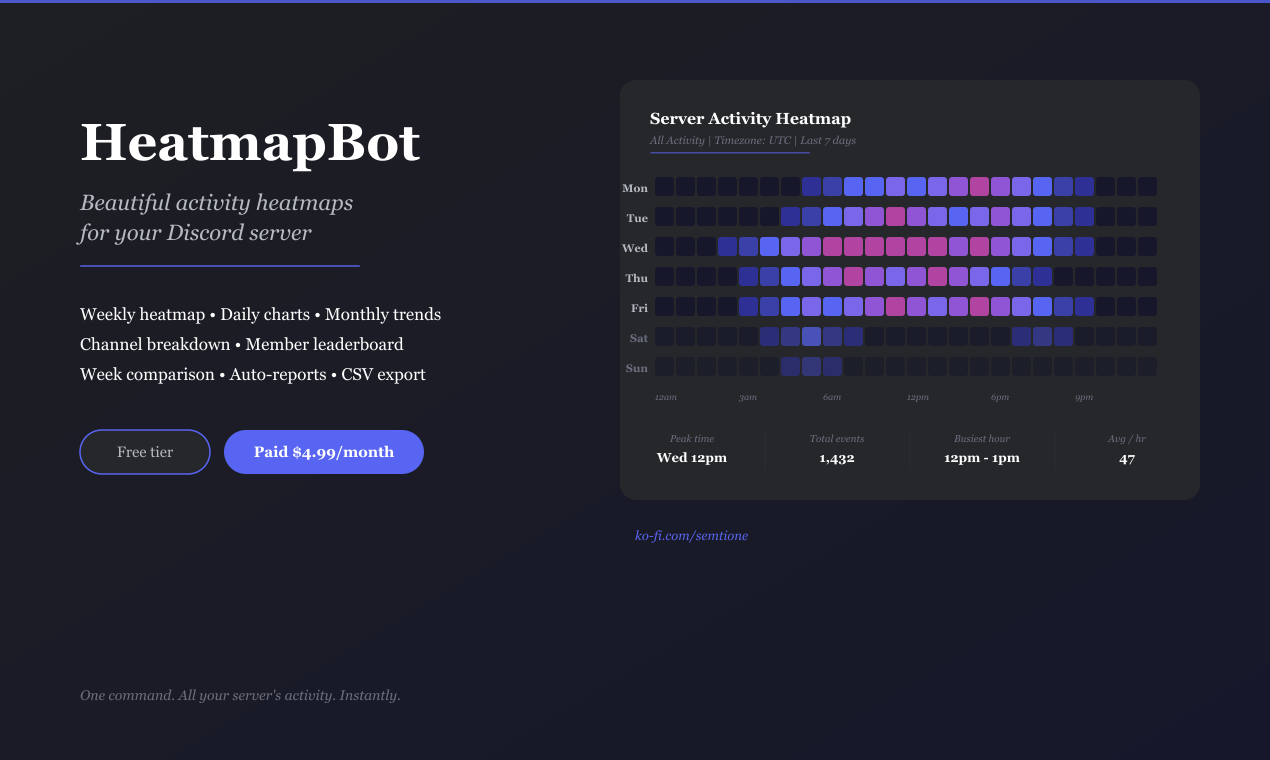Select the Free tier option

pos(144,451)
